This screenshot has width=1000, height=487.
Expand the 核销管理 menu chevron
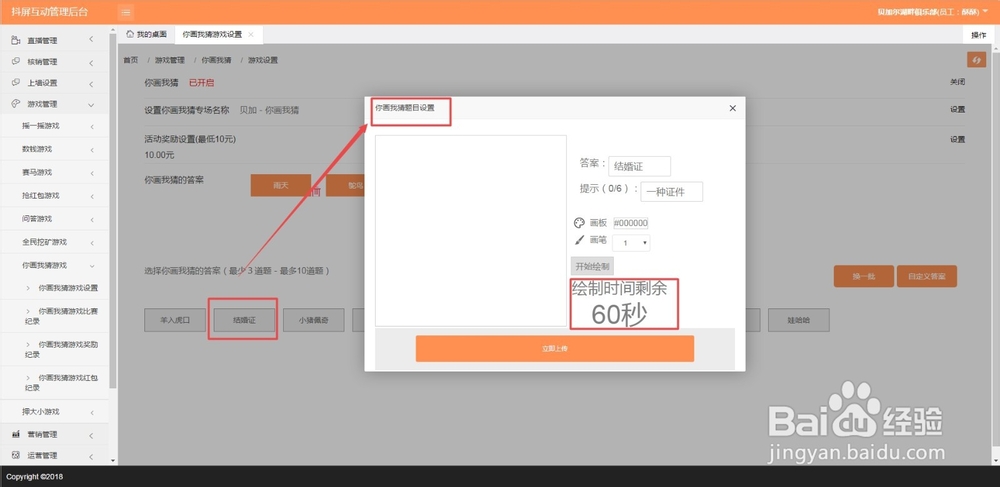[x=91, y=62]
